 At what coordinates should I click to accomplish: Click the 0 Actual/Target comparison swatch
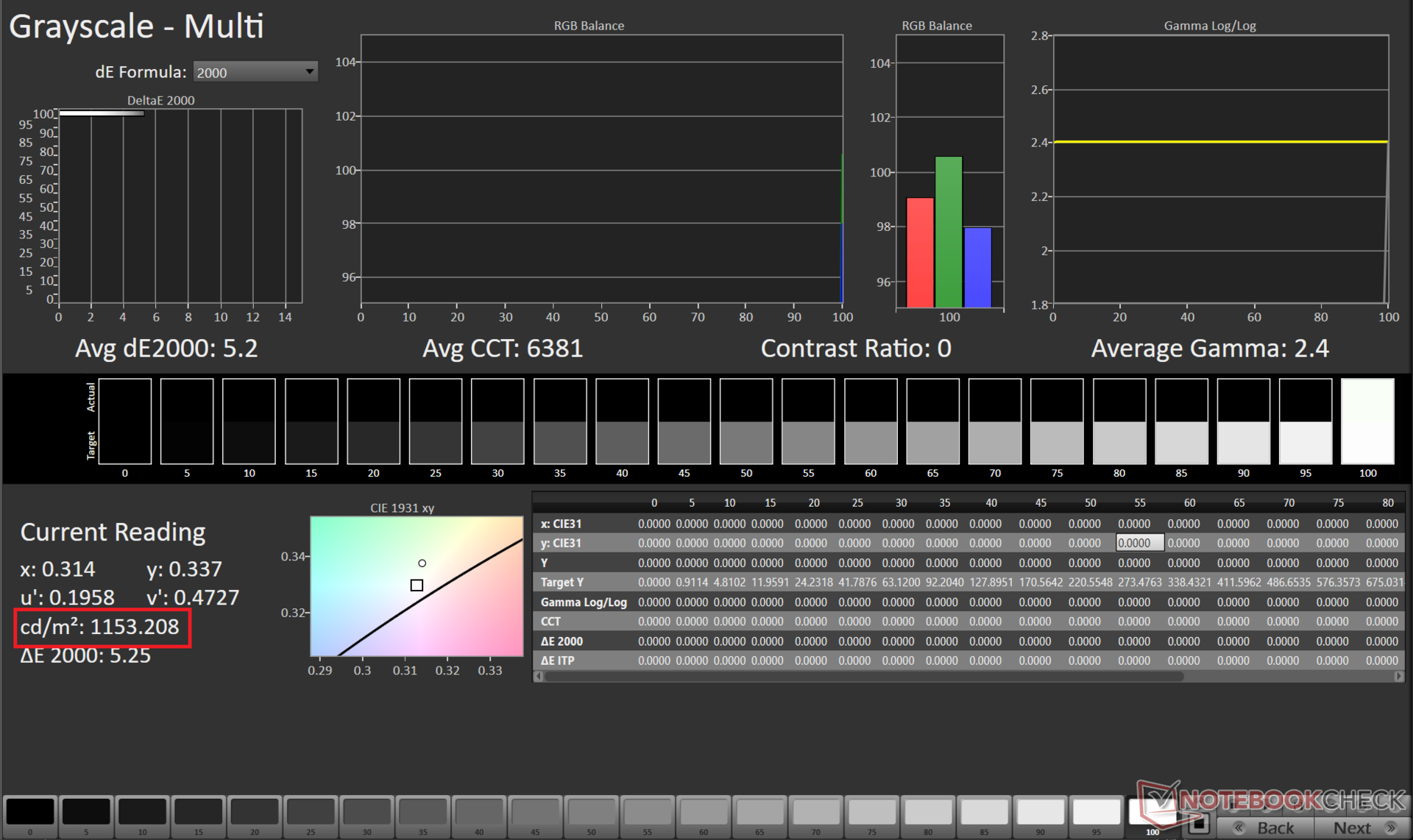pos(125,421)
